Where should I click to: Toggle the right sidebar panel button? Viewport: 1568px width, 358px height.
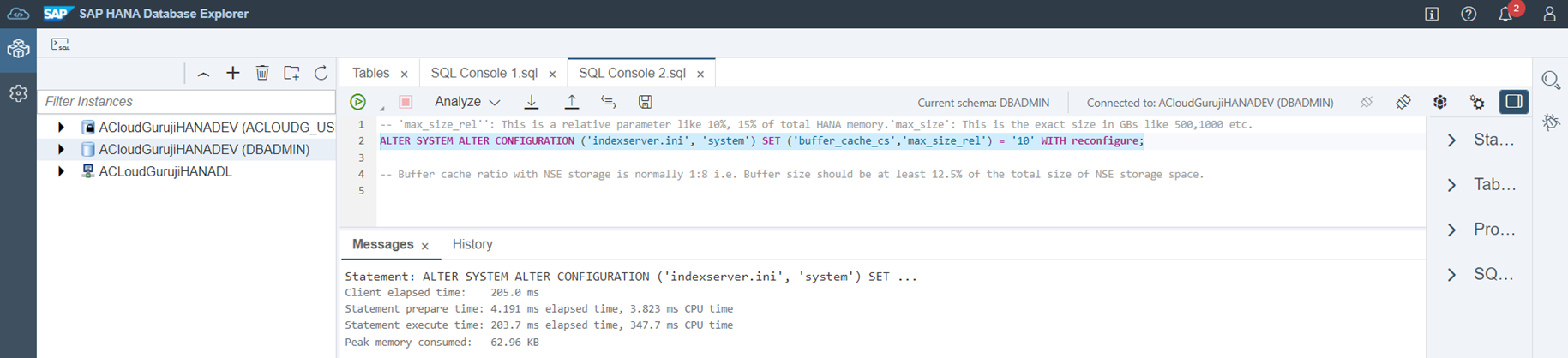coord(1513,102)
